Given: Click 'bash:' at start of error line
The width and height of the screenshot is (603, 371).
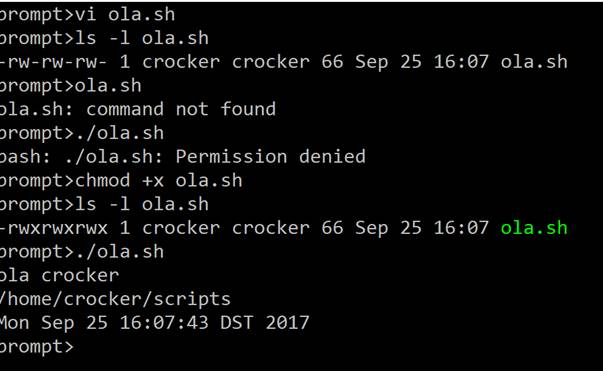Looking at the screenshot, I should (x=25, y=157).
